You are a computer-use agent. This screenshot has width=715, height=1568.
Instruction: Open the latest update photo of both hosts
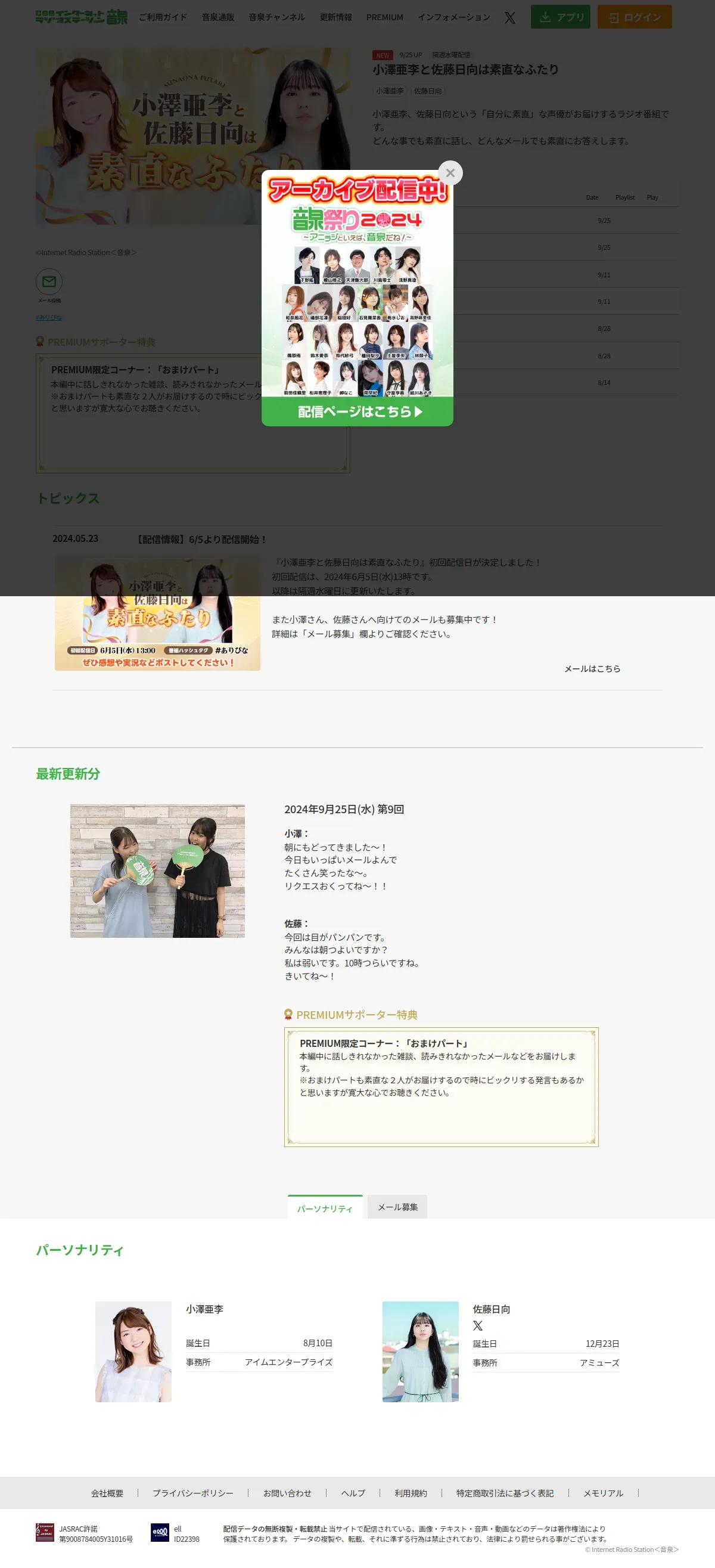[158, 871]
